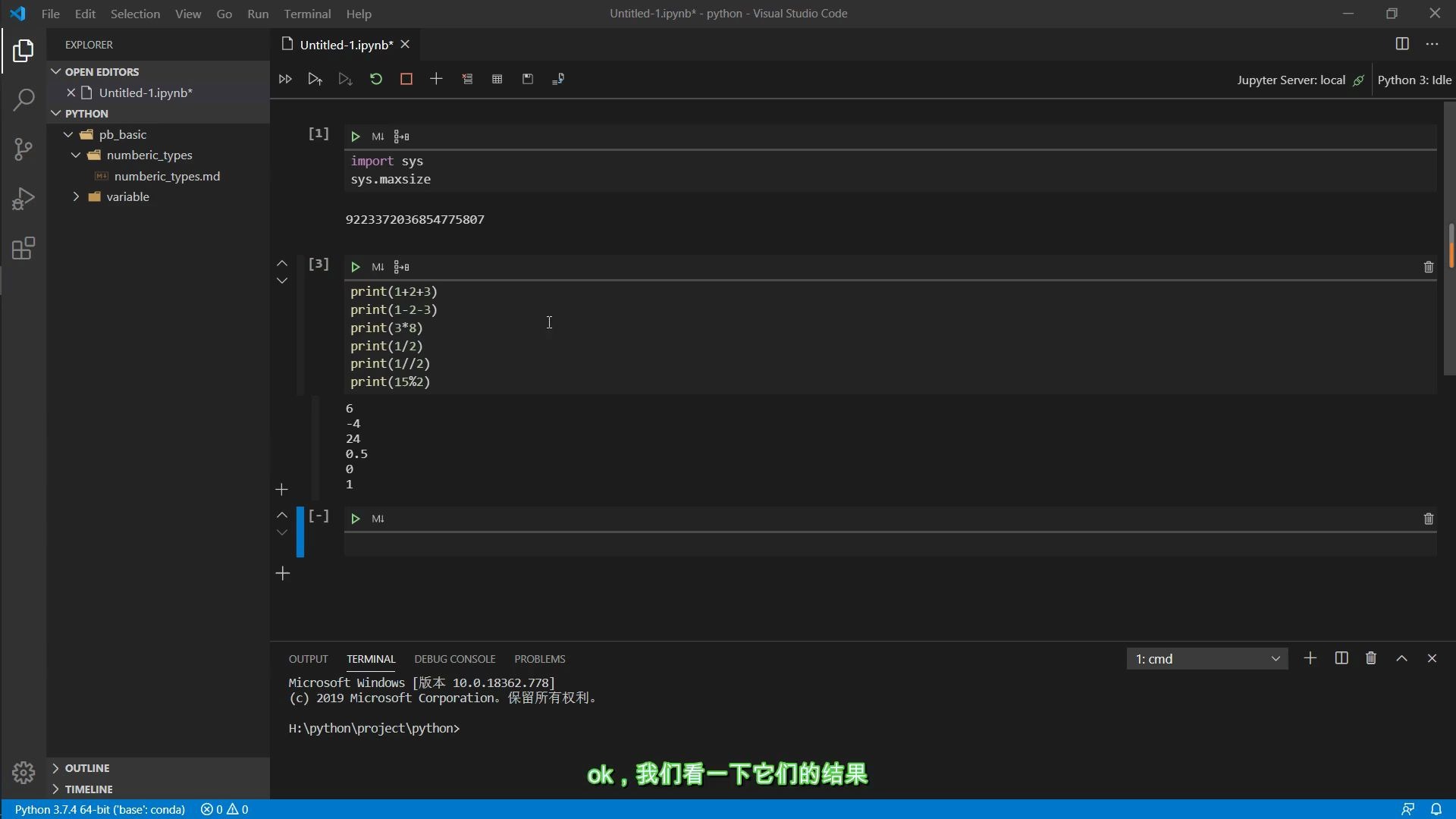Screen dimensions: 1456x819
Task: Run all cells in the notebook
Action: (285, 79)
